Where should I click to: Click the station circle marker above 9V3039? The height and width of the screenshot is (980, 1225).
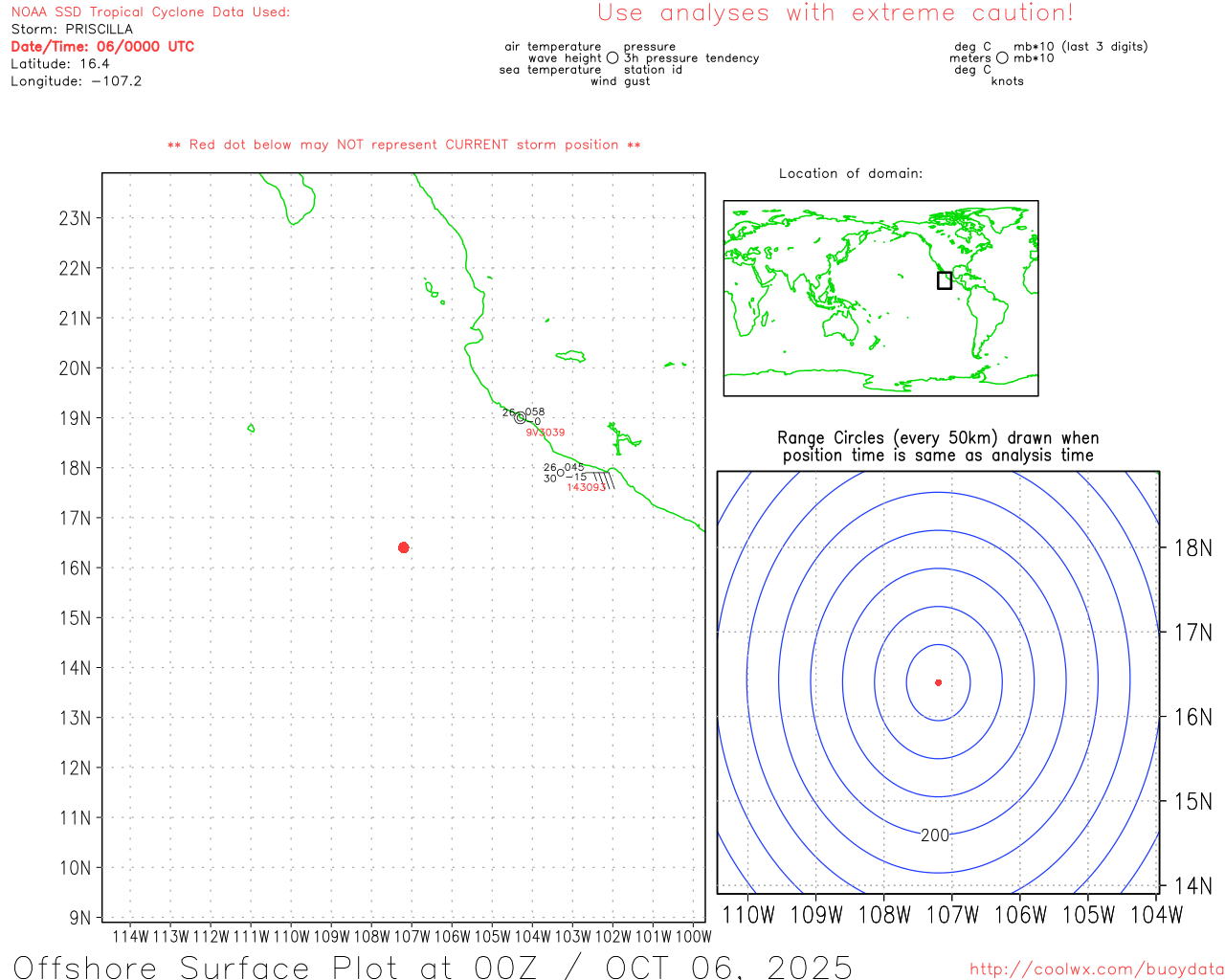pyautogui.click(x=521, y=417)
